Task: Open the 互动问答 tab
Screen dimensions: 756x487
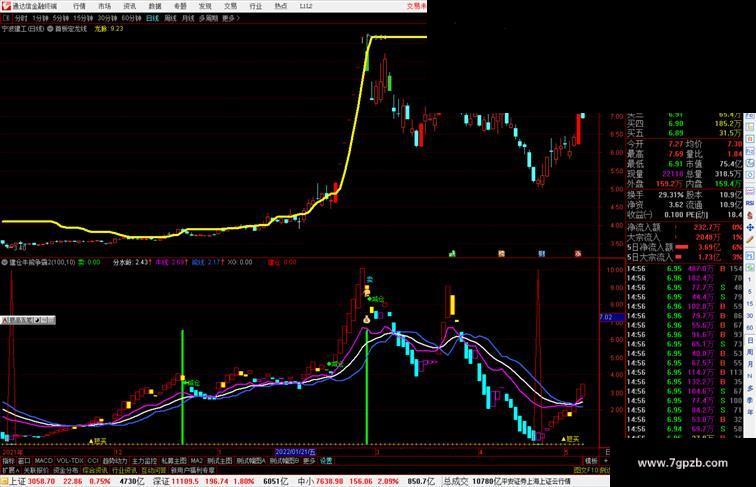Action: (x=153, y=470)
